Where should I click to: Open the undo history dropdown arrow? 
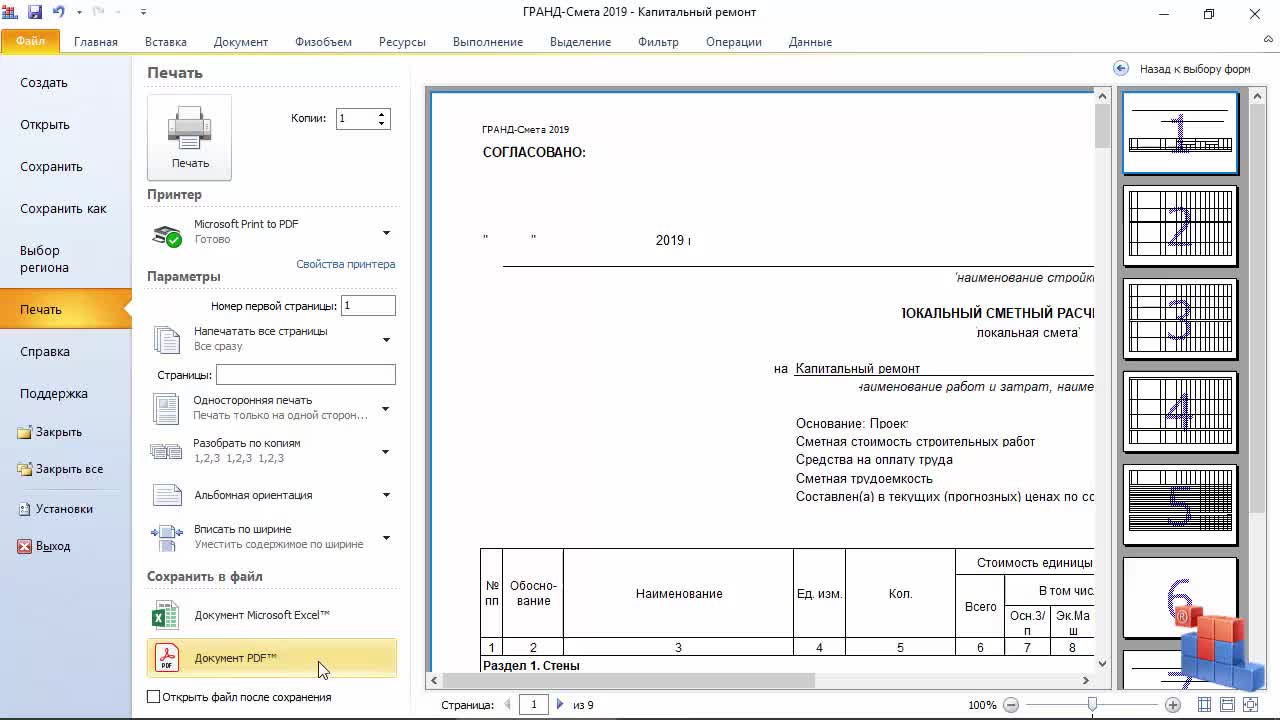pos(79,13)
